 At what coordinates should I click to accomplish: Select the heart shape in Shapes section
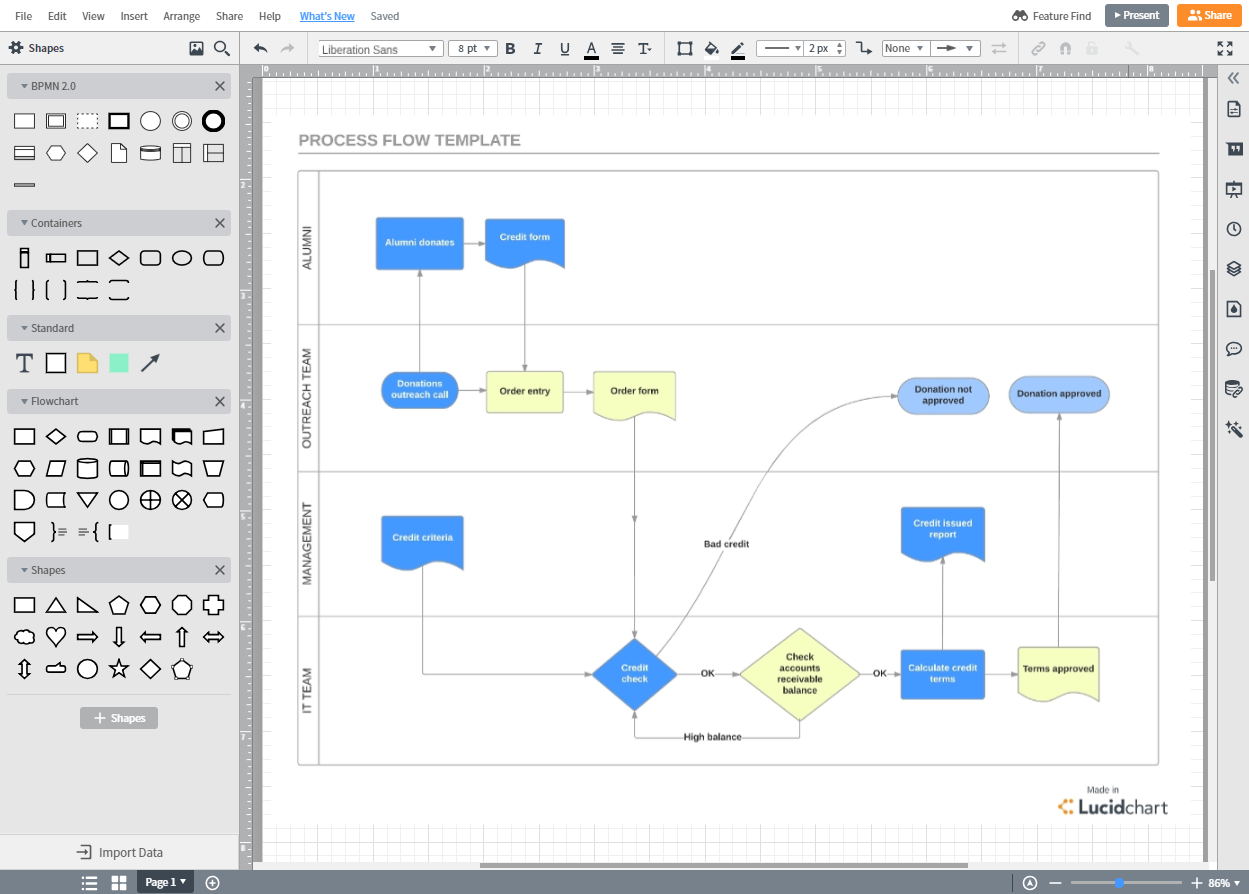click(56, 637)
